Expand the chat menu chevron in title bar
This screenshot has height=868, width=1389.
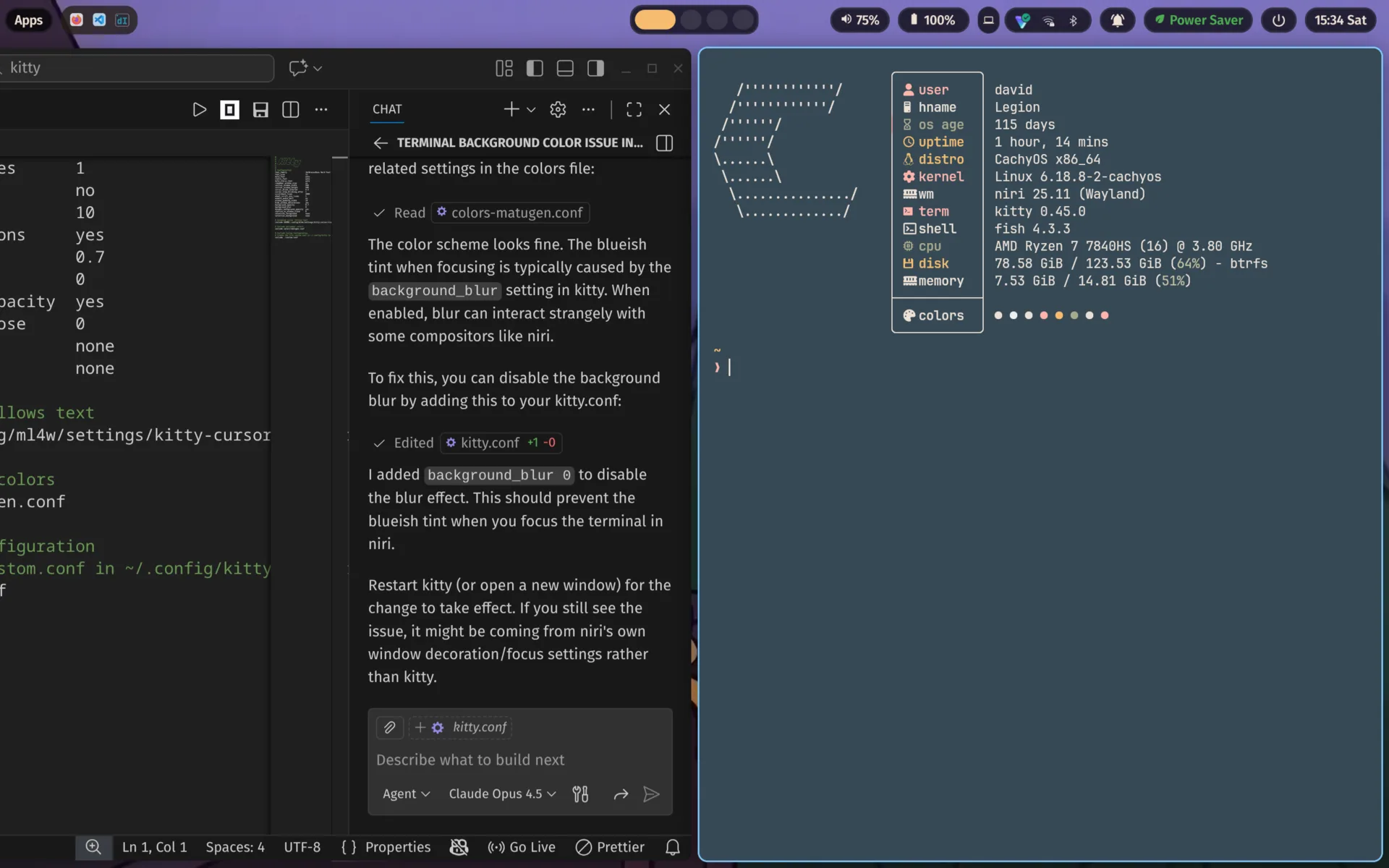(318, 68)
